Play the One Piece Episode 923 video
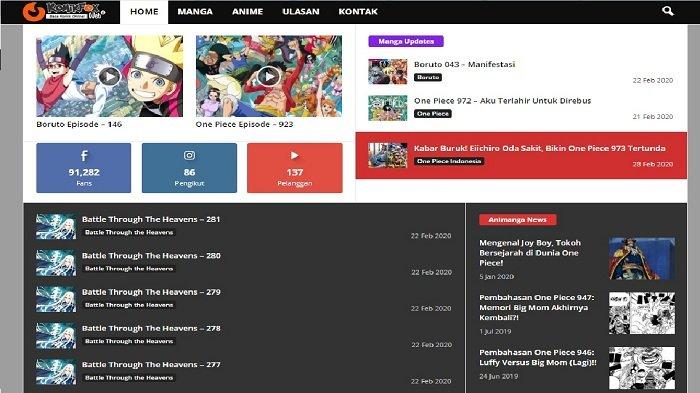 [x=269, y=76]
